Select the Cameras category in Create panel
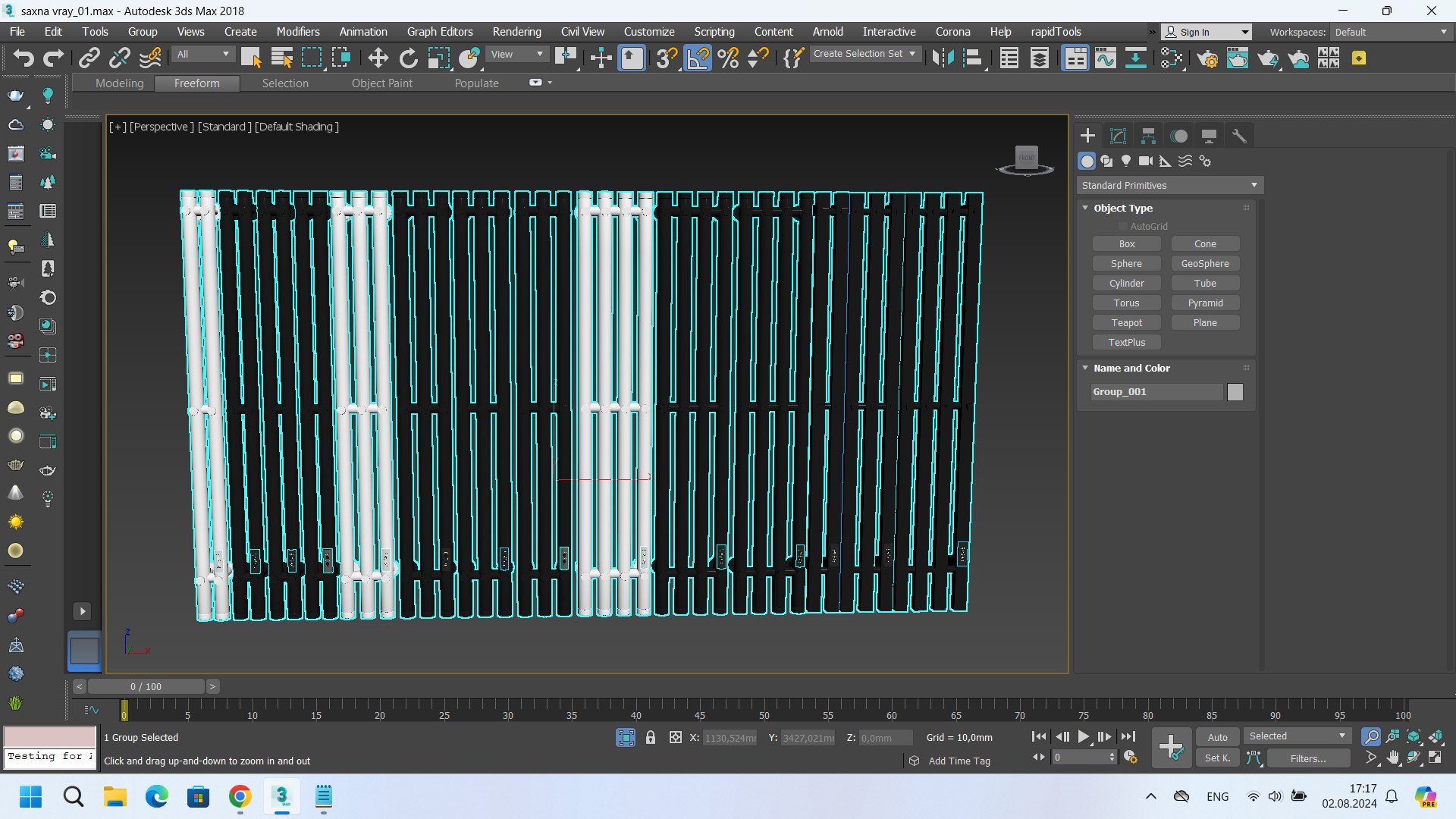Screen dimensions: 1456x819 coord(1146,161)
